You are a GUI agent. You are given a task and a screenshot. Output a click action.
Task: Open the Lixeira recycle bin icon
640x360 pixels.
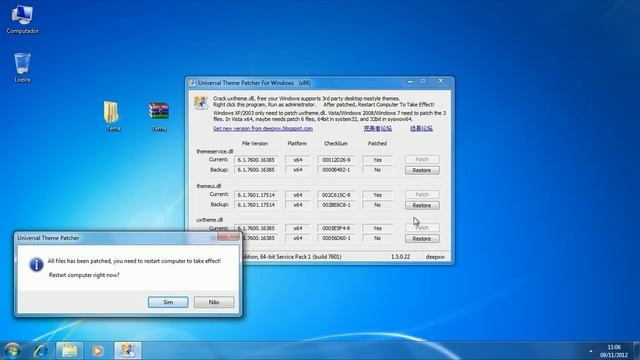coord(22,67)
